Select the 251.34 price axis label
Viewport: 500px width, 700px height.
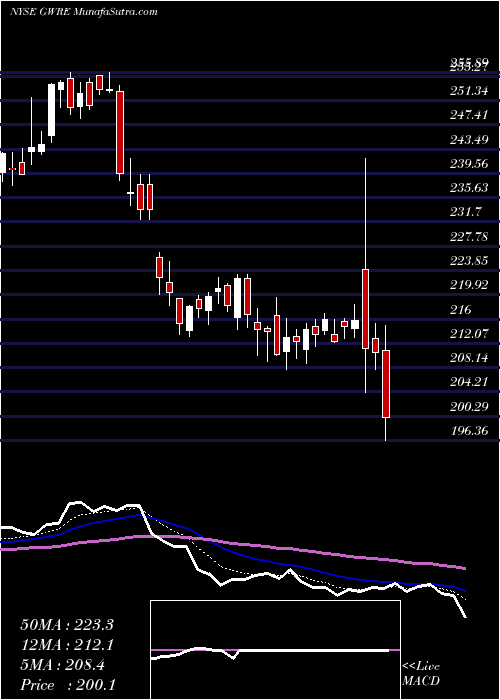coord(469,92)
